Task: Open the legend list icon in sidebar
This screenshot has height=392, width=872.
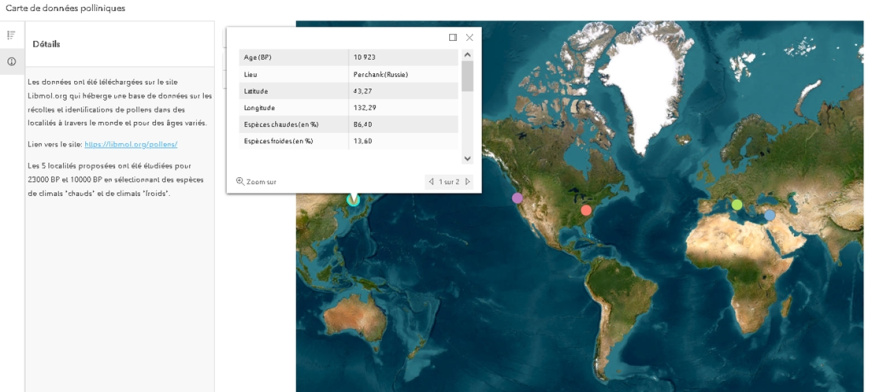Action: pos(11,35)
